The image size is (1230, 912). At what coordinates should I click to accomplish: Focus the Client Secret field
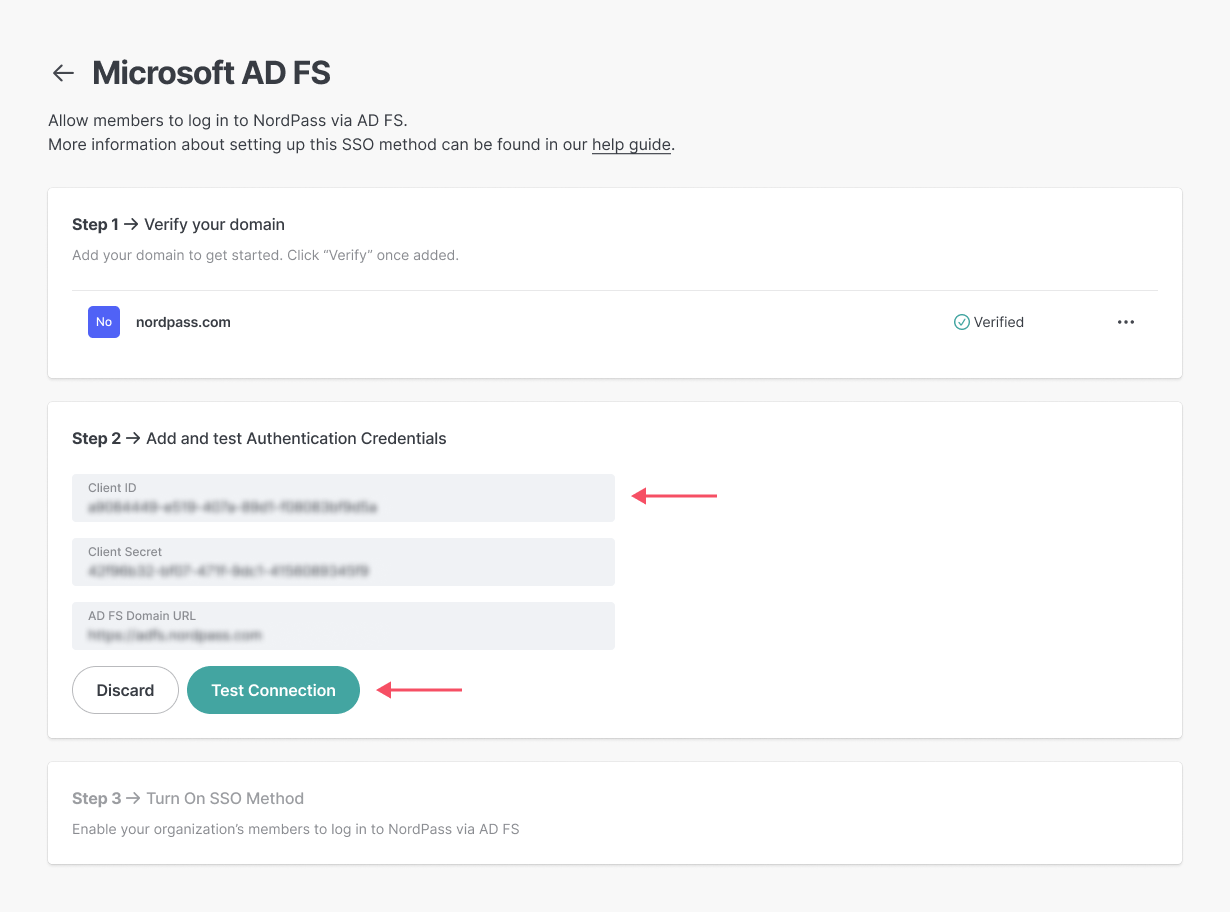pos(343,562)
